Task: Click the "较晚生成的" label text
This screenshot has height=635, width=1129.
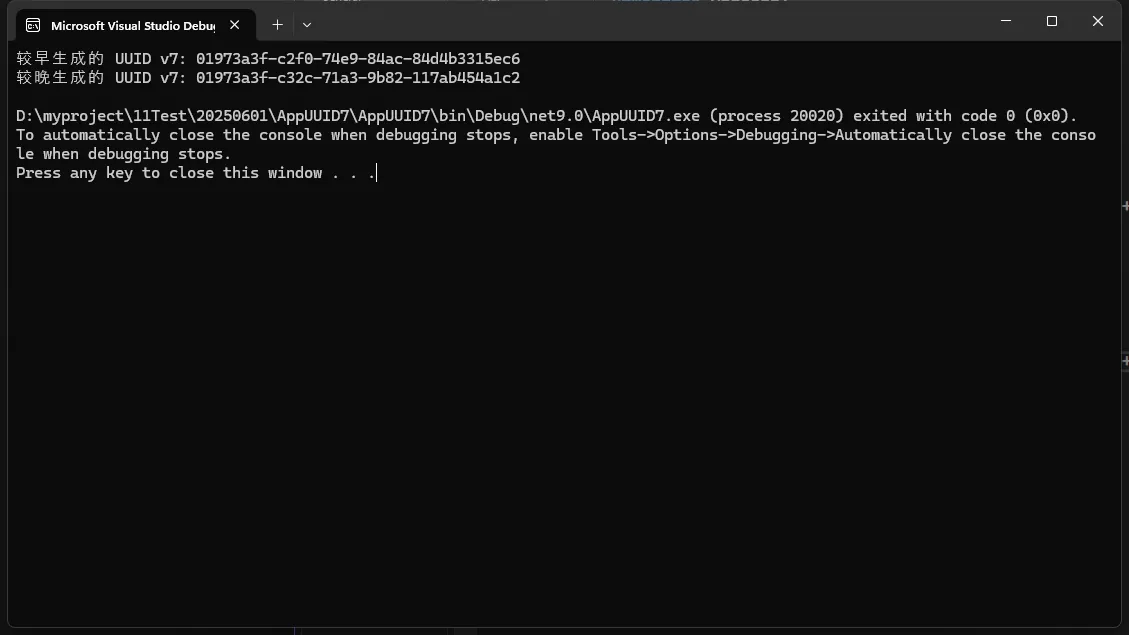Action: tap(60, 78)
